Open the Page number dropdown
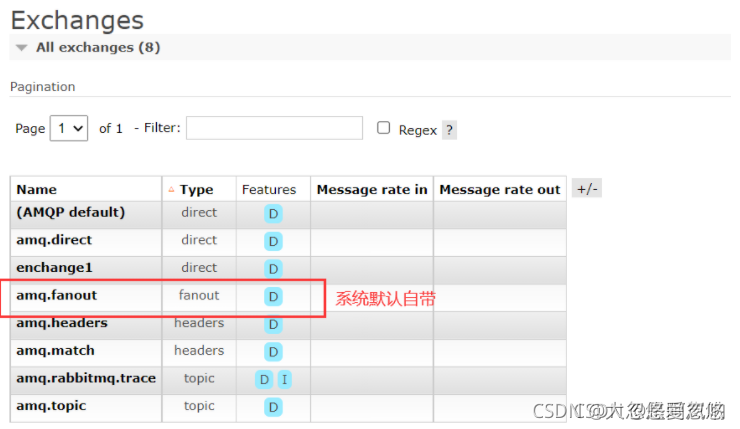Screen dimensions: 740x429 coord(69,128)
